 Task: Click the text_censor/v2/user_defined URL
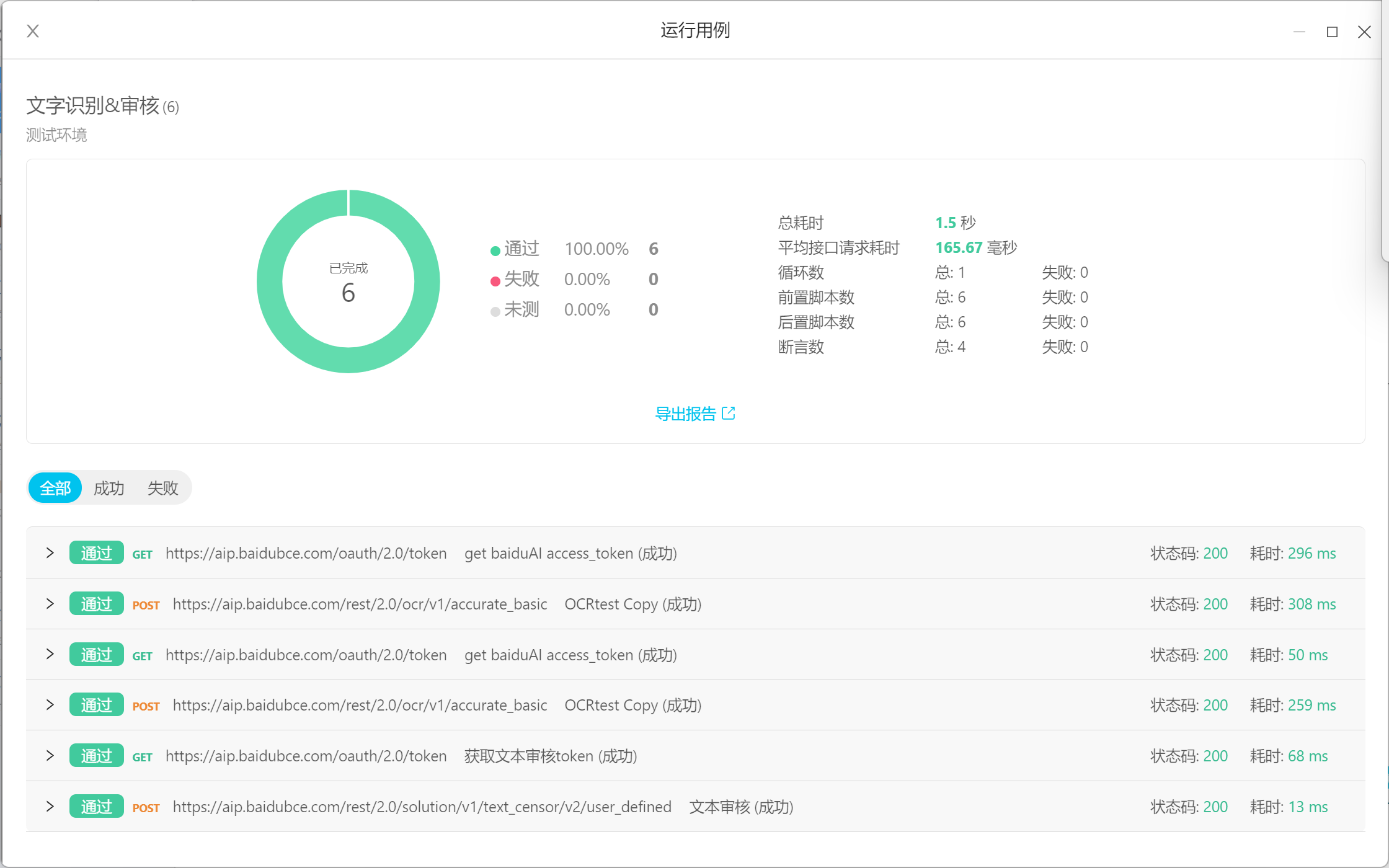coord(422,807)
